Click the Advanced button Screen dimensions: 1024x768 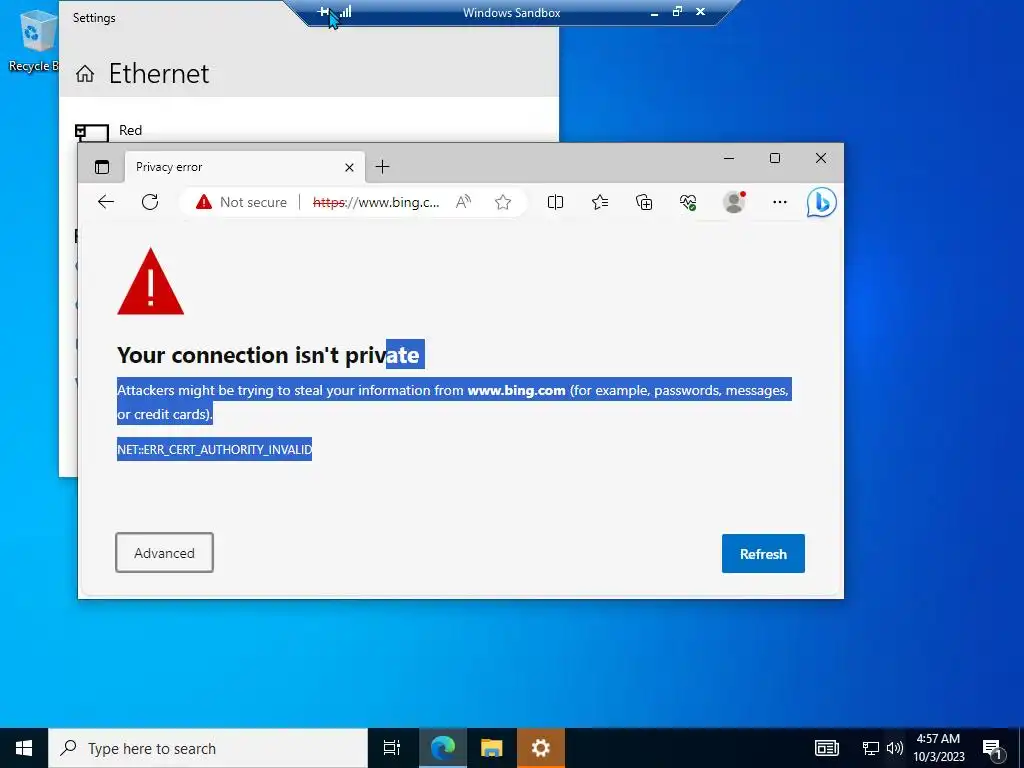[165, 552]
